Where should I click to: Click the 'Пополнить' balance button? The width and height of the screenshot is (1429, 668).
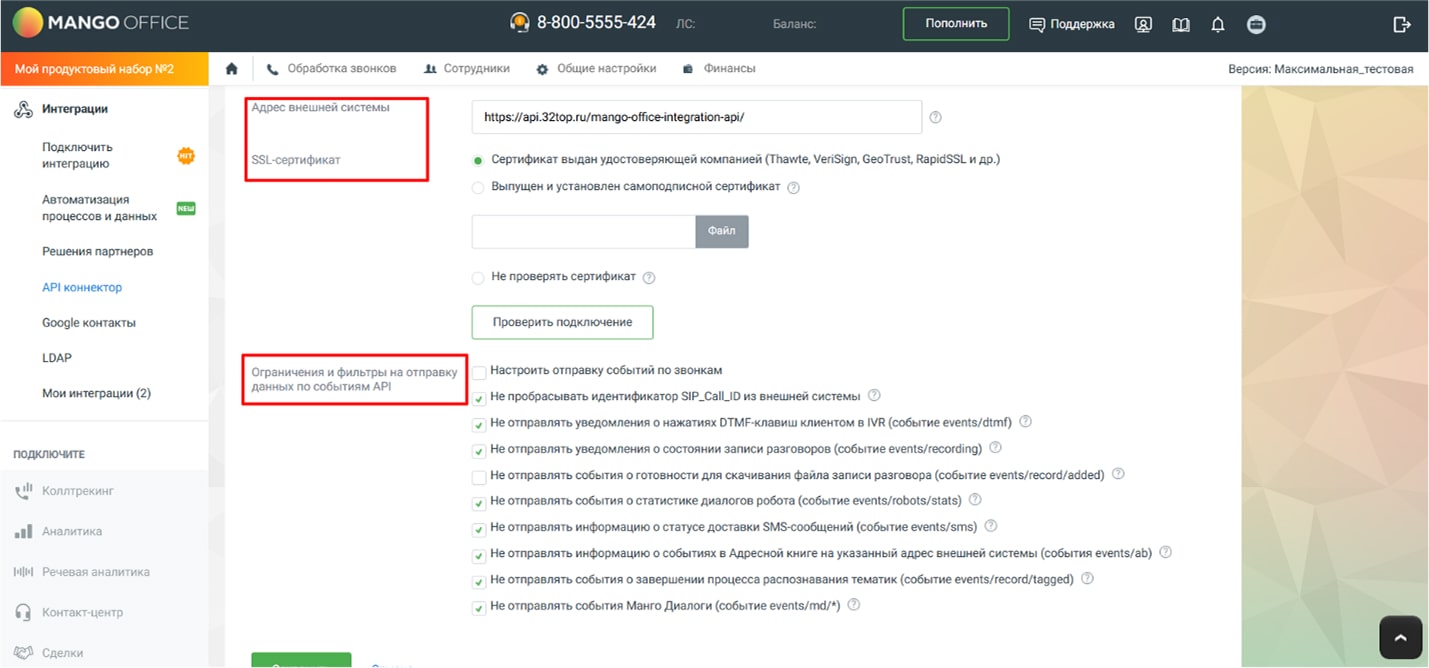(x=955, y=24)
